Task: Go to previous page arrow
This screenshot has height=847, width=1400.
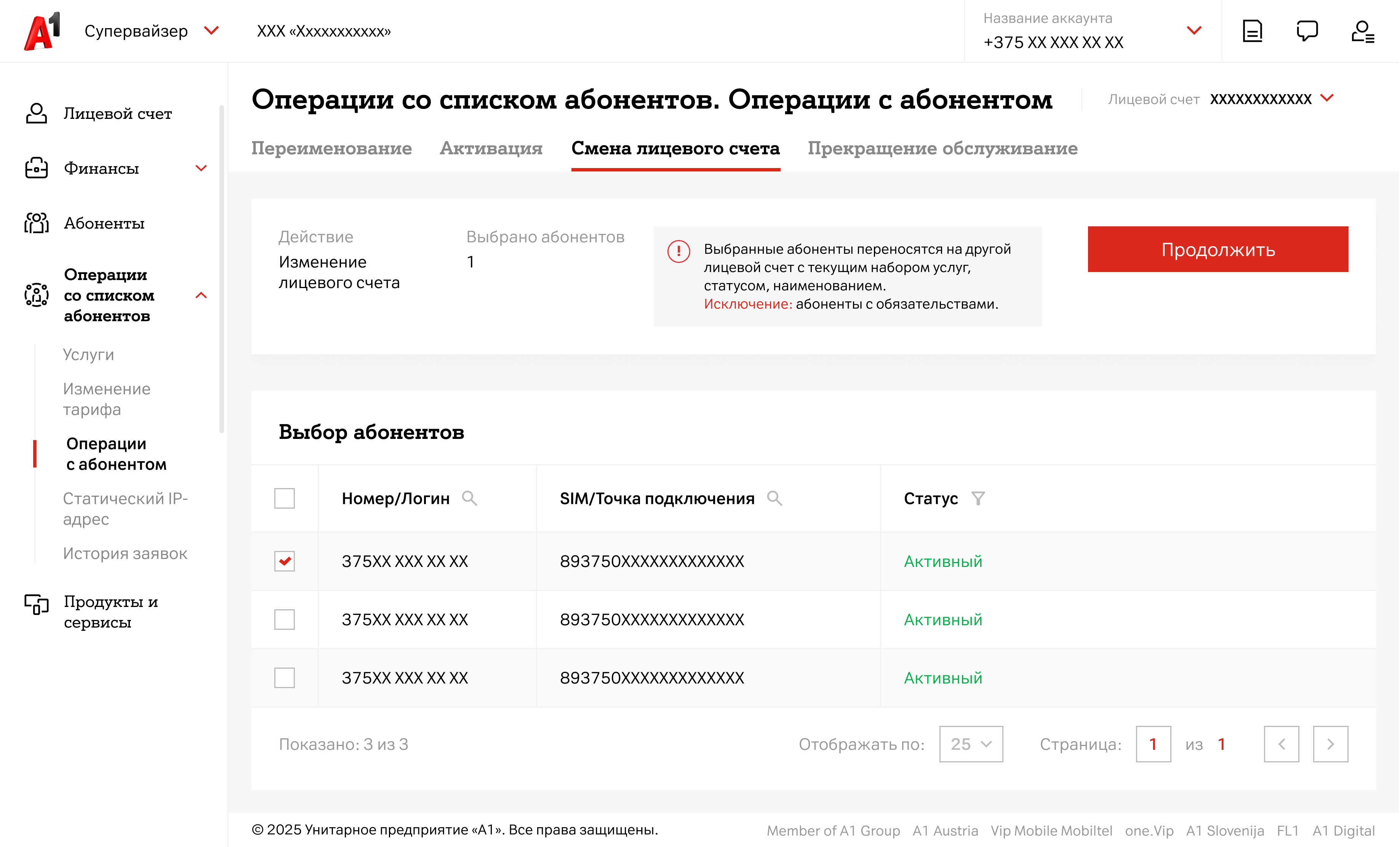Action: [1281, 744]
